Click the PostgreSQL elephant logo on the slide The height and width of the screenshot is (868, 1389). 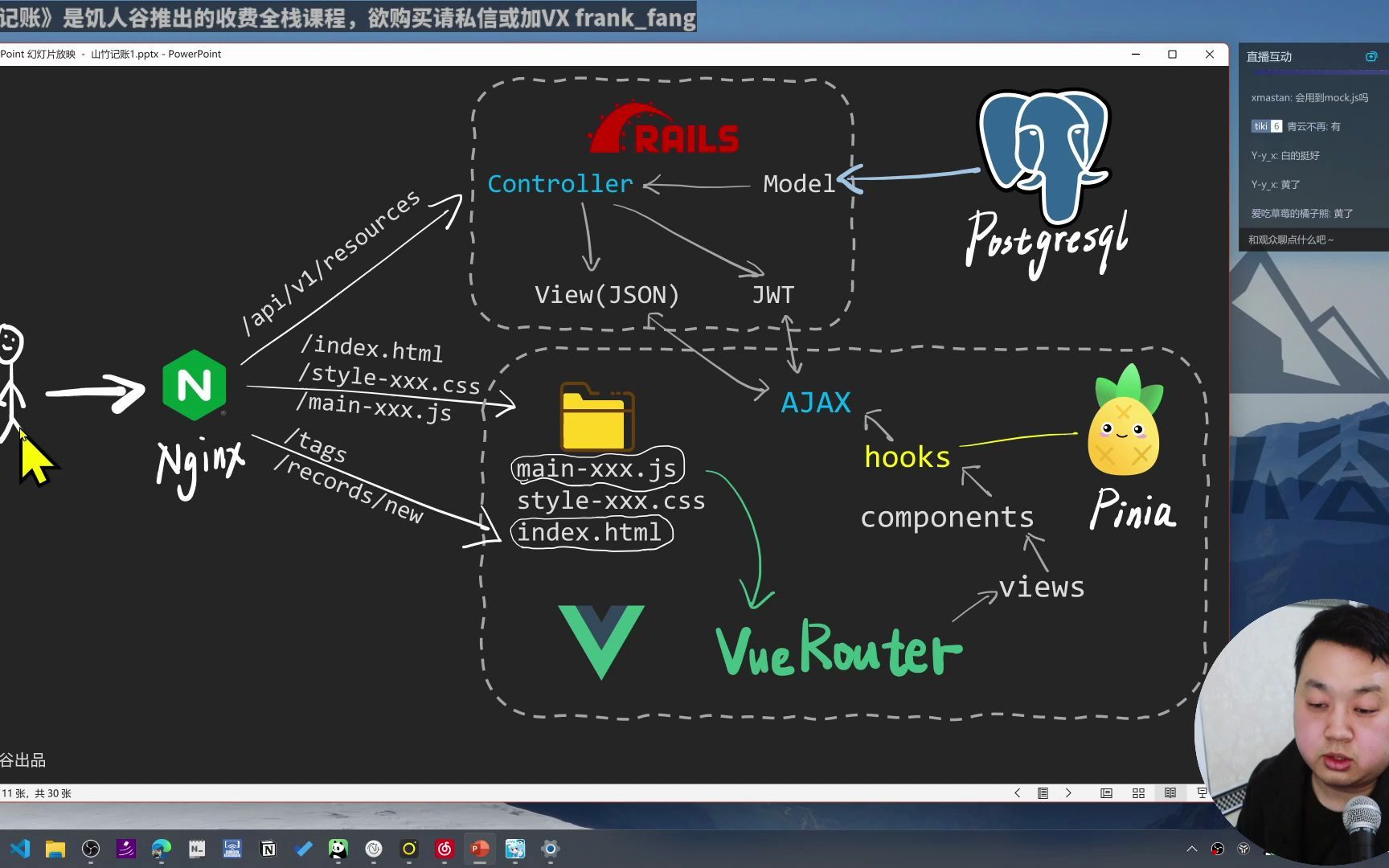[1044, 157]
